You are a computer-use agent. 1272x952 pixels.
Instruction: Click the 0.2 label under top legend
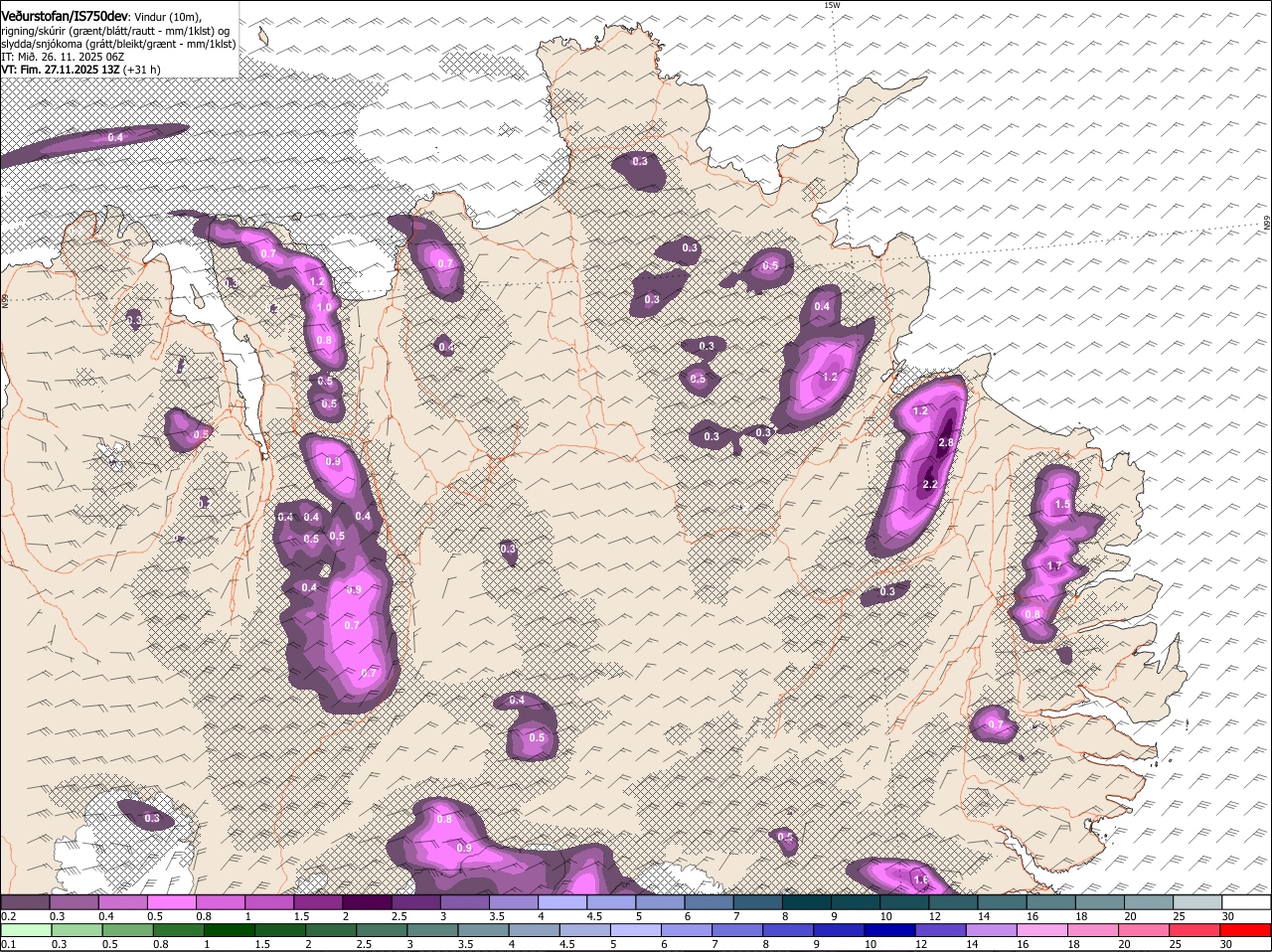[x=8, y=916]
